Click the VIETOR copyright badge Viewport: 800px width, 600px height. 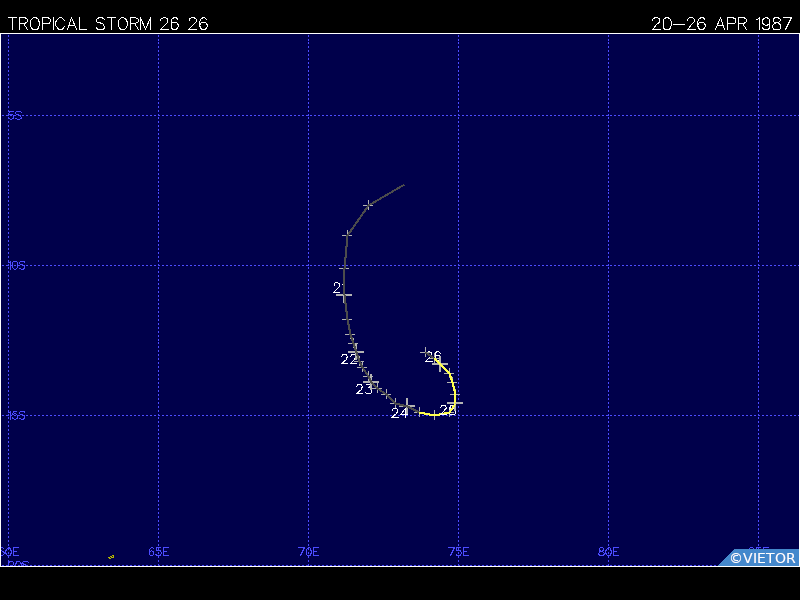pyautogui.click(x=762, y=558)
